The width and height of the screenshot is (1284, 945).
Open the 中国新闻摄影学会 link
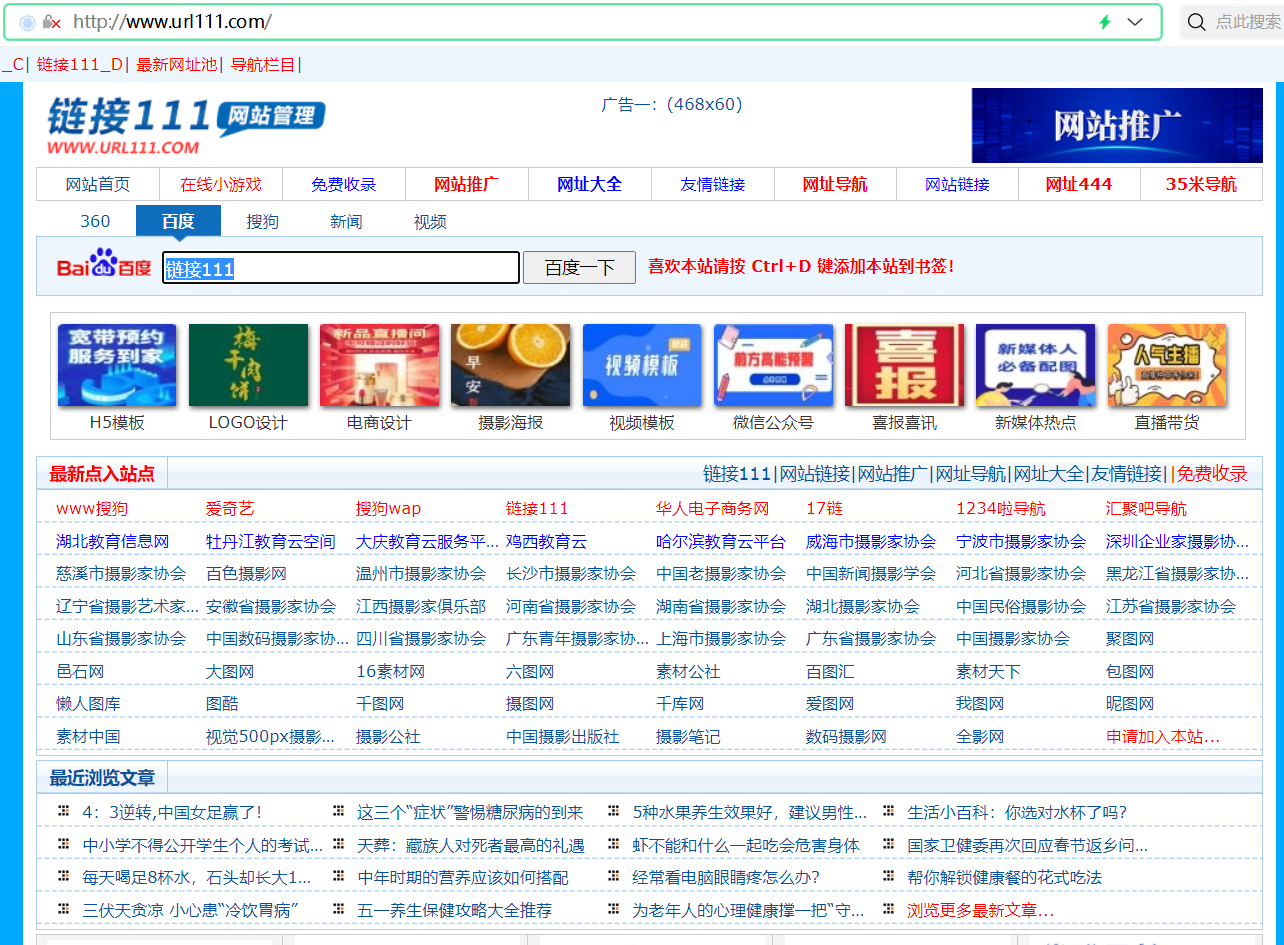point(871,574)
